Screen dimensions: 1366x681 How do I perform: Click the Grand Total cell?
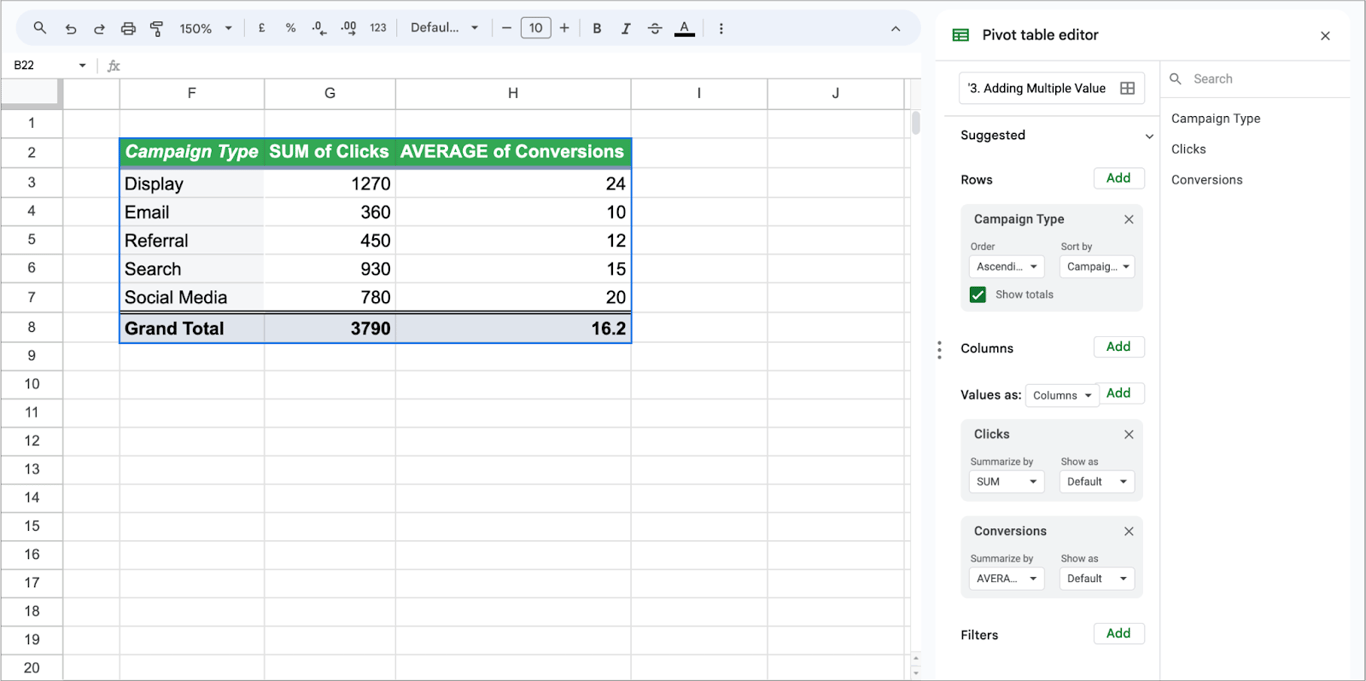click(x=192, y=328)
